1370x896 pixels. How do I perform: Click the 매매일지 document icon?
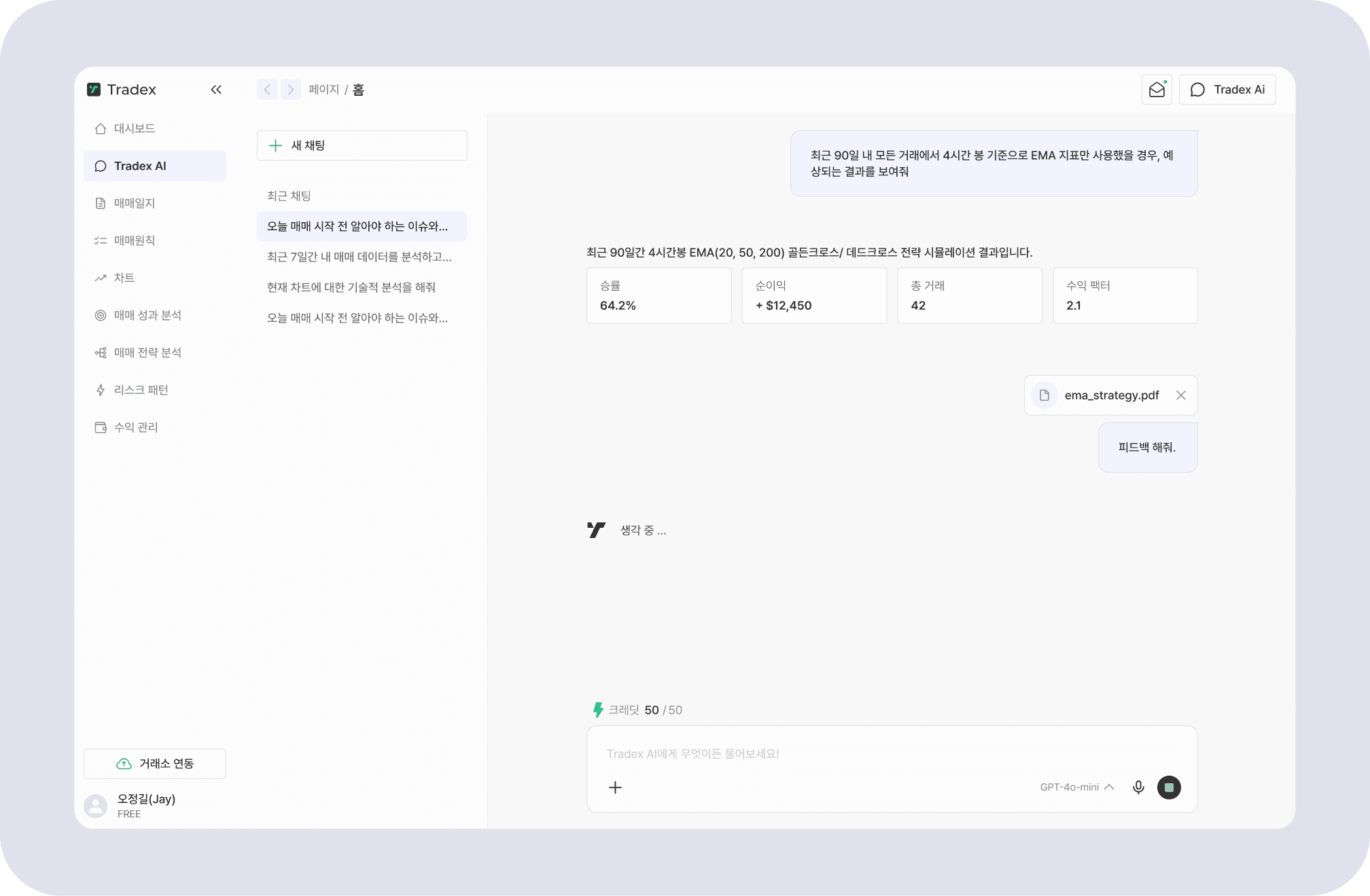[x=101, y=203]
